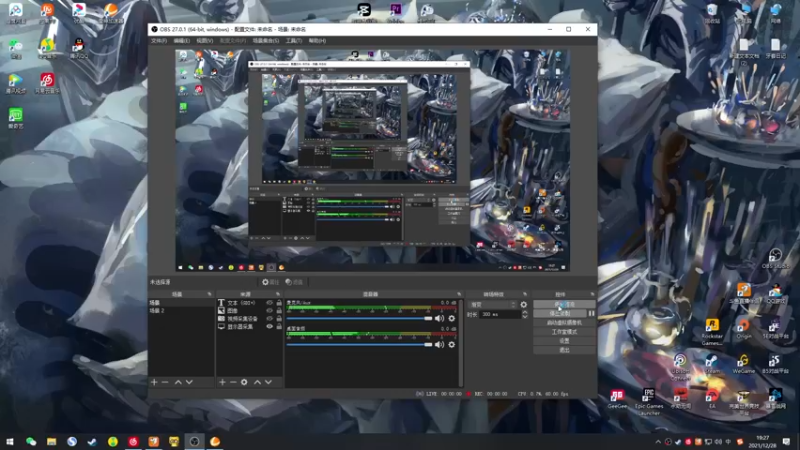Toggle visibility of the 文本 (GDI+) source
This screenshot has width=800, height=450.
coord(269,303)
